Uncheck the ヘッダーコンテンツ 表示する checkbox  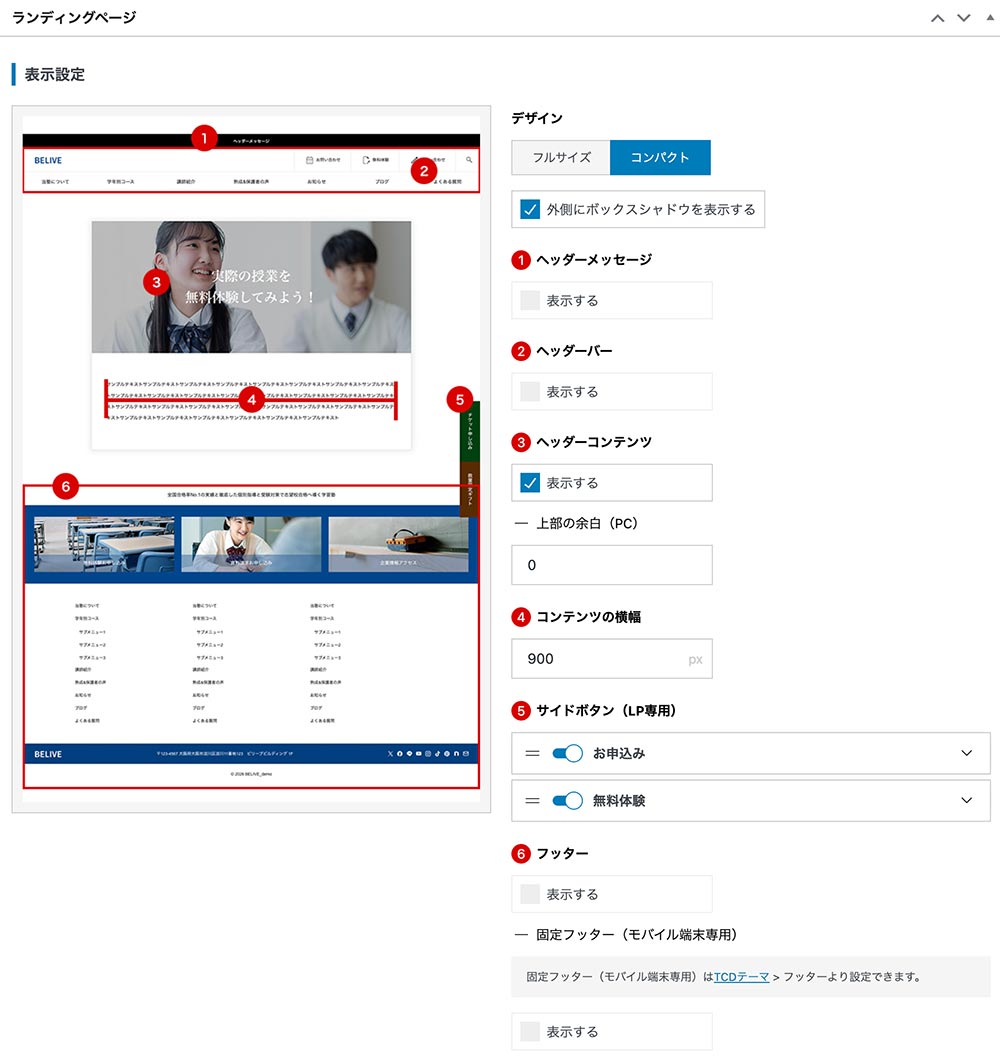tap(530, 483)
